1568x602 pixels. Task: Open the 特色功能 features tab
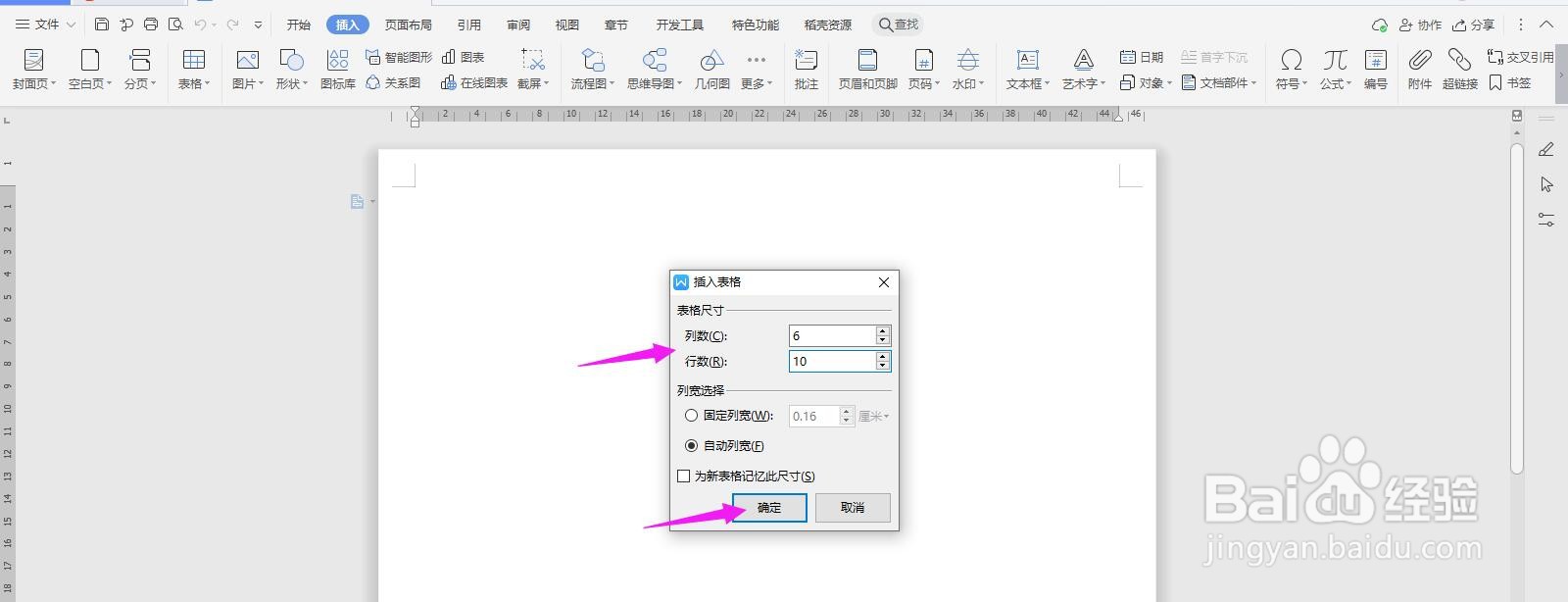756,25
